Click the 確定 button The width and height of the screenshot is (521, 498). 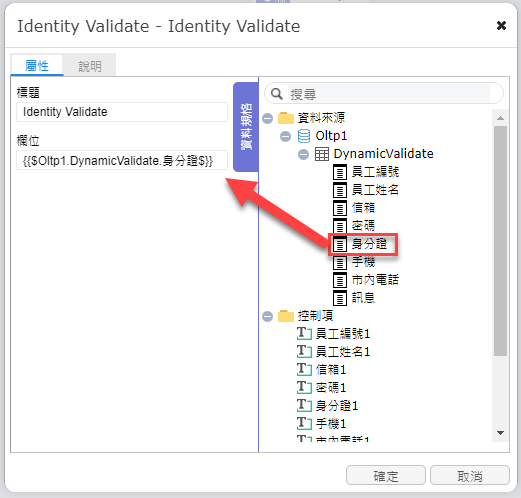tap(386, 476)
